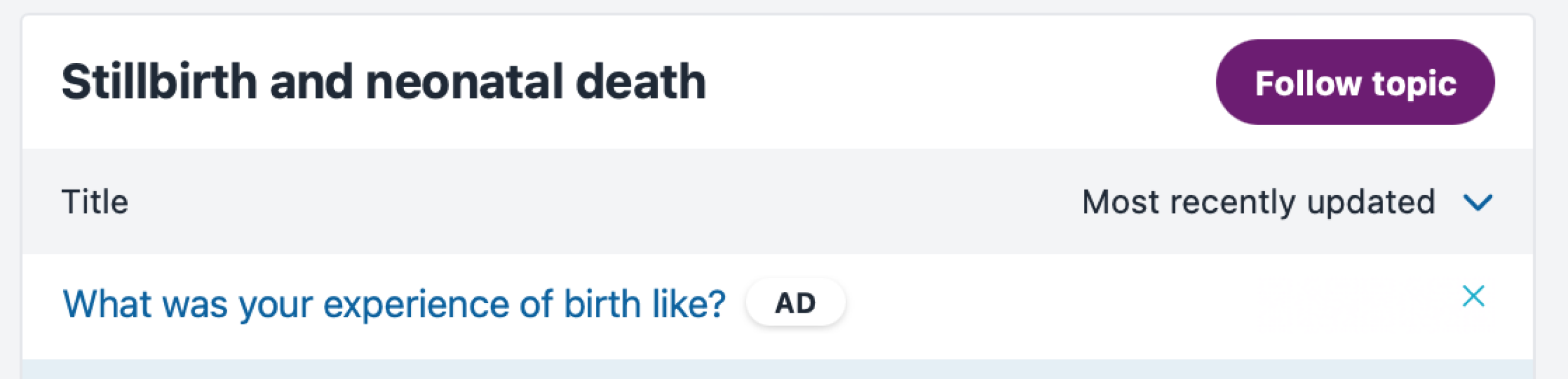Expand sort options via the blue down arrow
1568x379 pixels.
(x=1478, y=203)
